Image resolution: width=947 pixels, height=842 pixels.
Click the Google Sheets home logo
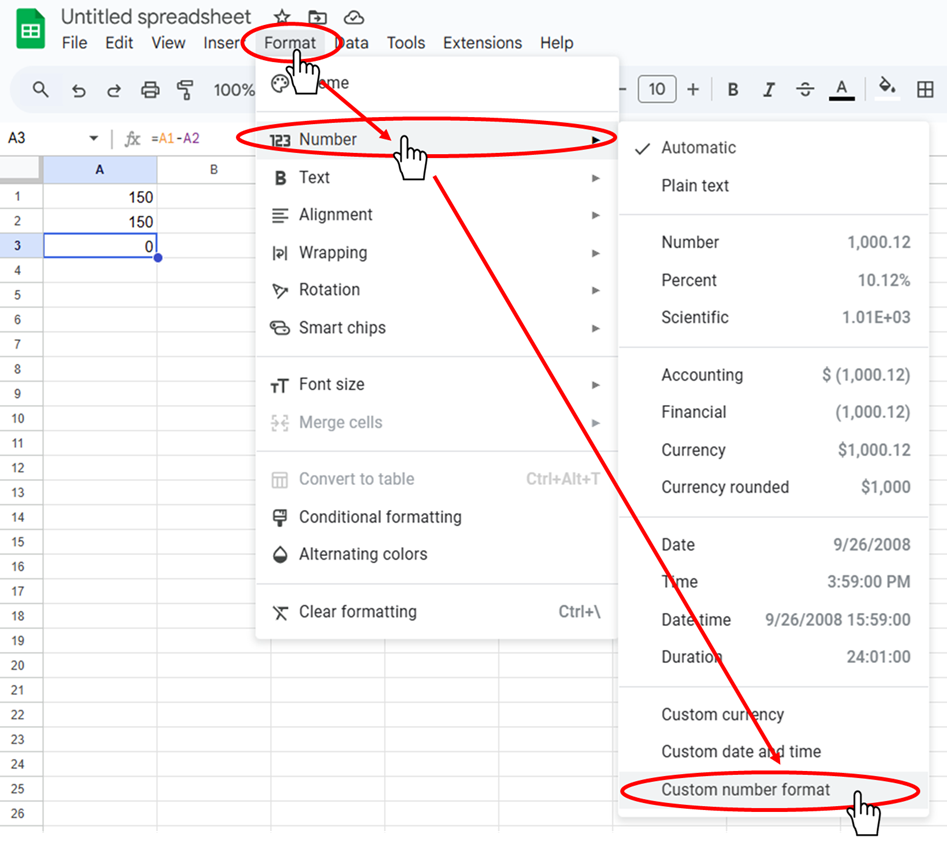pyautogui.click(x=30, y=30)
